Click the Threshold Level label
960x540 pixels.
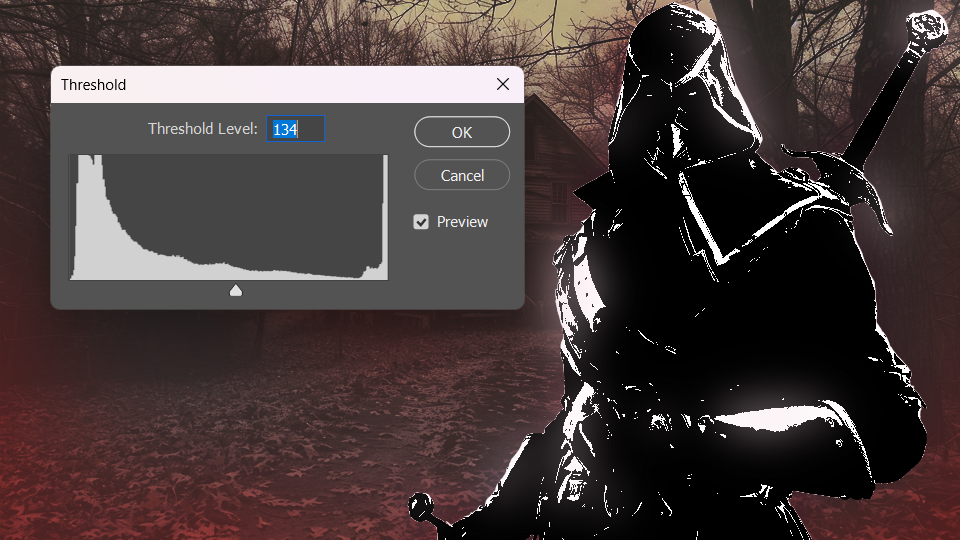pyautogui.click(x=203, y=129)
